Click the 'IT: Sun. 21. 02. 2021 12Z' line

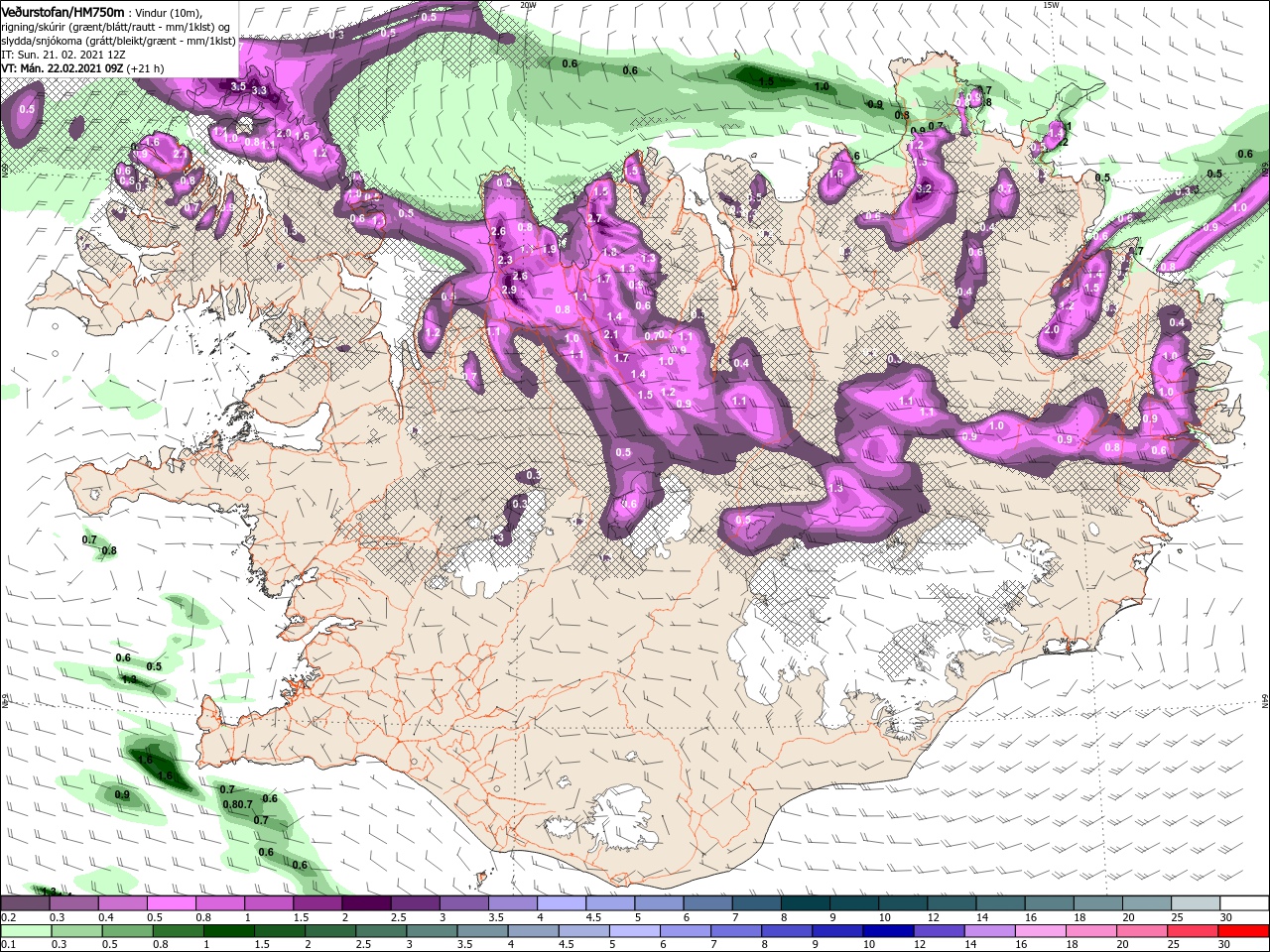[63, 55]
